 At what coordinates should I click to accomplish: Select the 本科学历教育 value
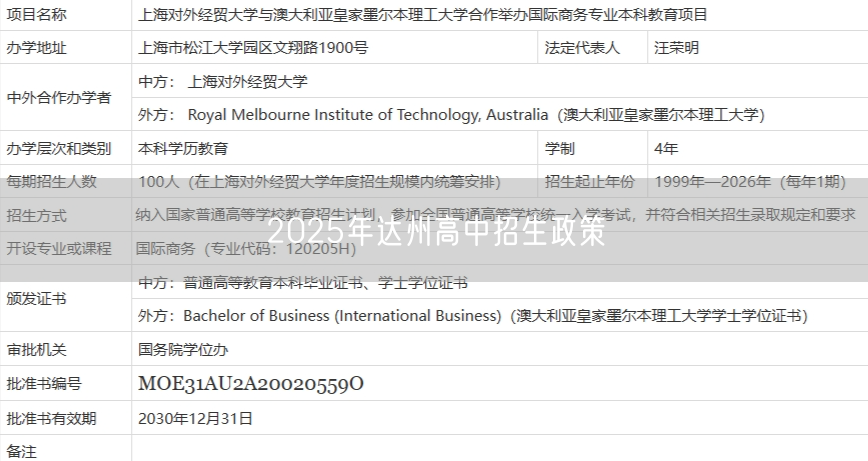point(183,149)
